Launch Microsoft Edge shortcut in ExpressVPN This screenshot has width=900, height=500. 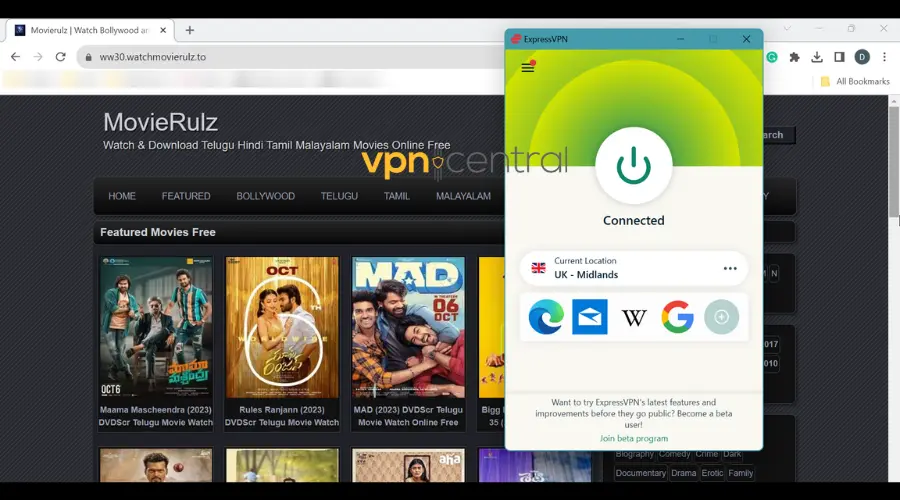(546, 316)
